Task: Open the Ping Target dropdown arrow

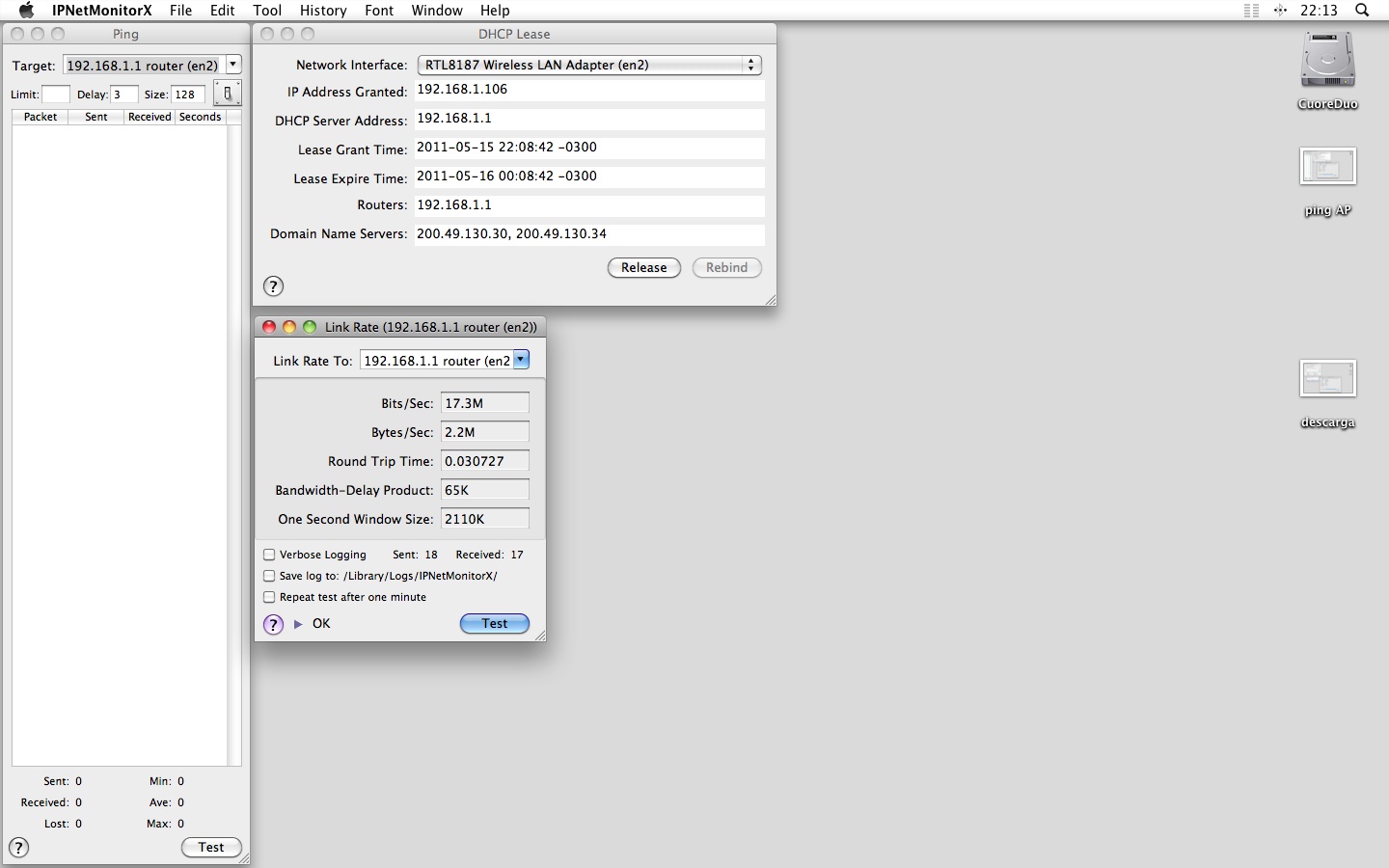Action: (x=232, y=65)
